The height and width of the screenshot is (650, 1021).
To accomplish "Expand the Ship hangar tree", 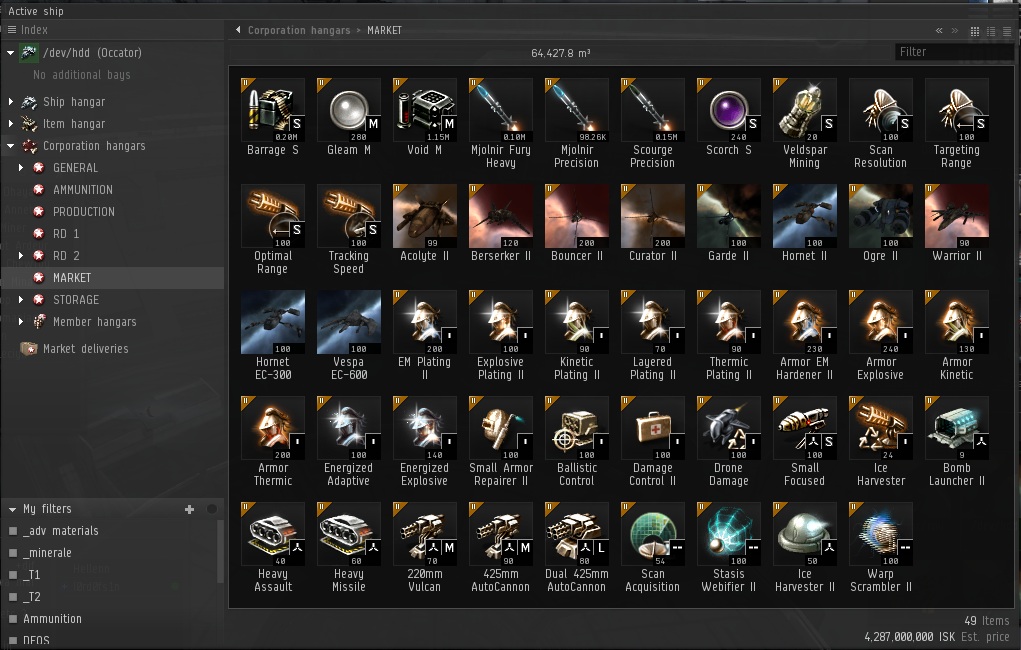I will point(10,102).
